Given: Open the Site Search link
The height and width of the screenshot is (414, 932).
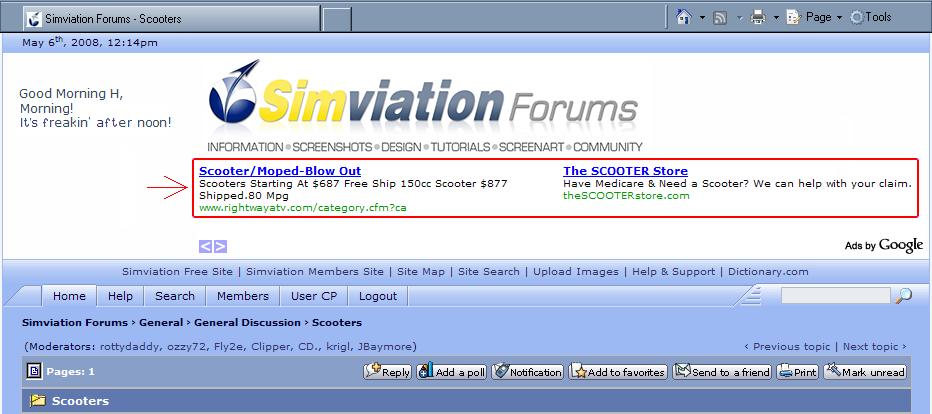Looking at the screenshot, I should [x=489, y=271].
